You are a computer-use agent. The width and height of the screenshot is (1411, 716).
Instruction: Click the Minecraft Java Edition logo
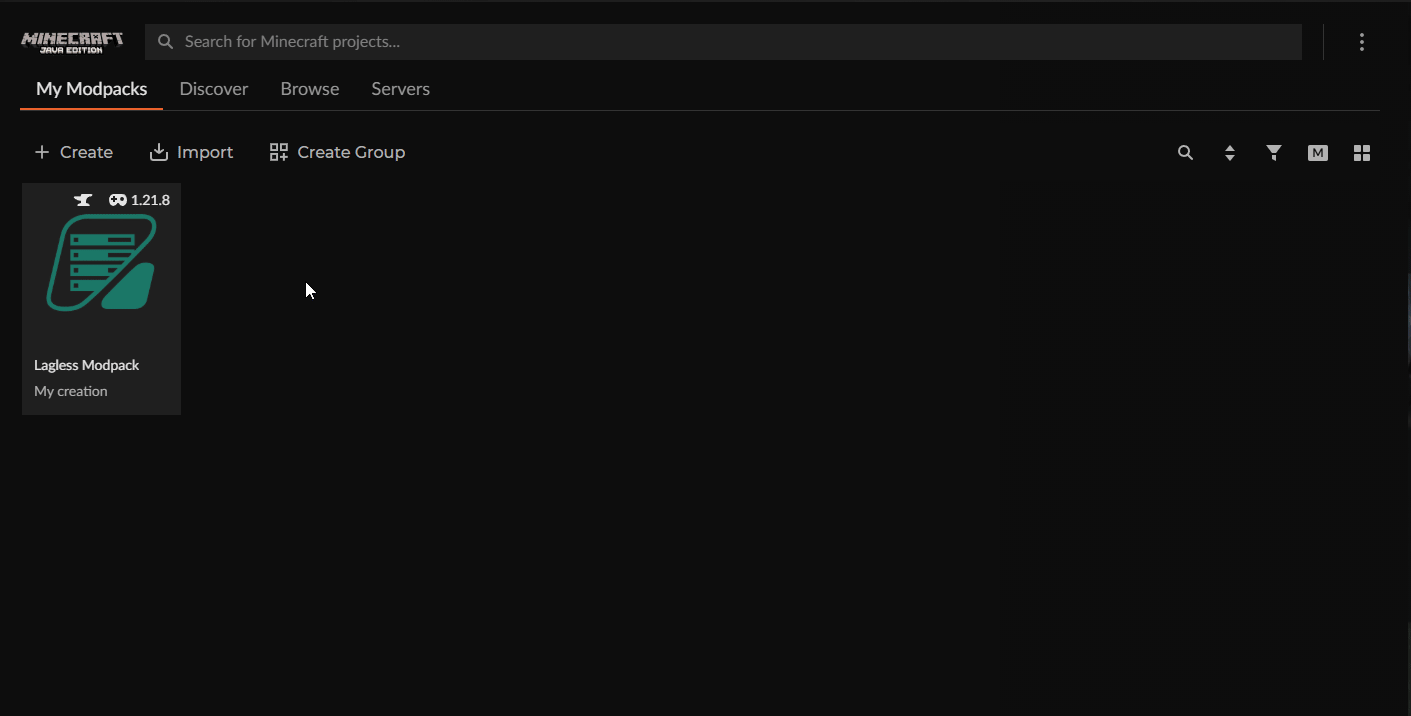[x=71, y=41]
